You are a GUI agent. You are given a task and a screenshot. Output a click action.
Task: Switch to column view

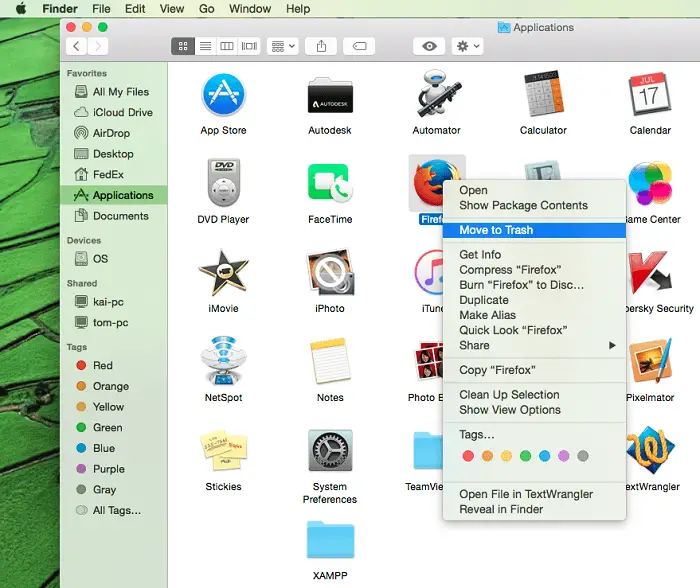pos(227,46)
